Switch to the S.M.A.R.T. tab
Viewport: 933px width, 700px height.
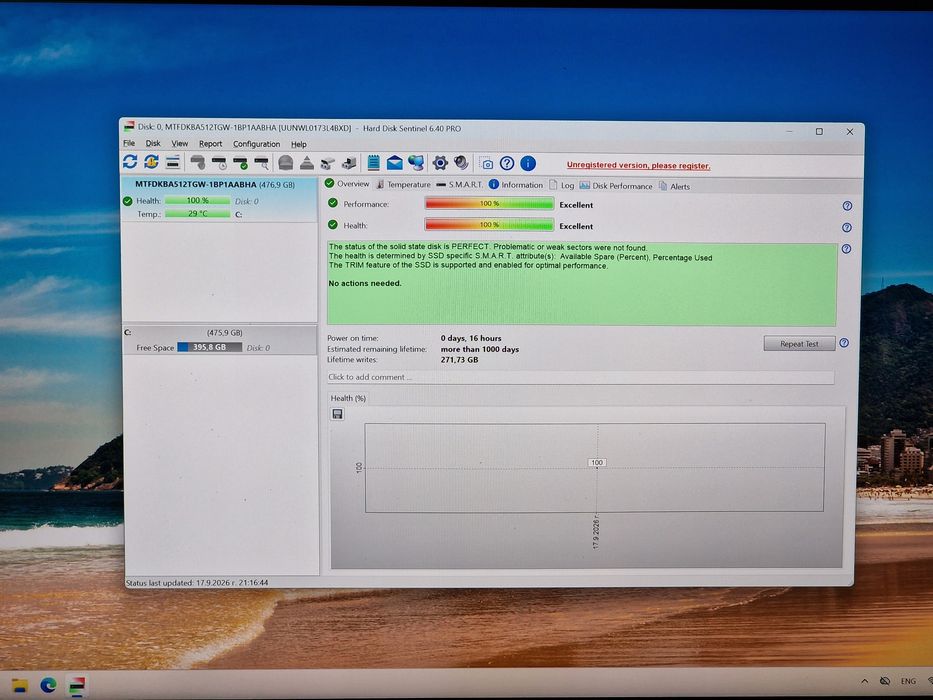[x=460, y=185]
